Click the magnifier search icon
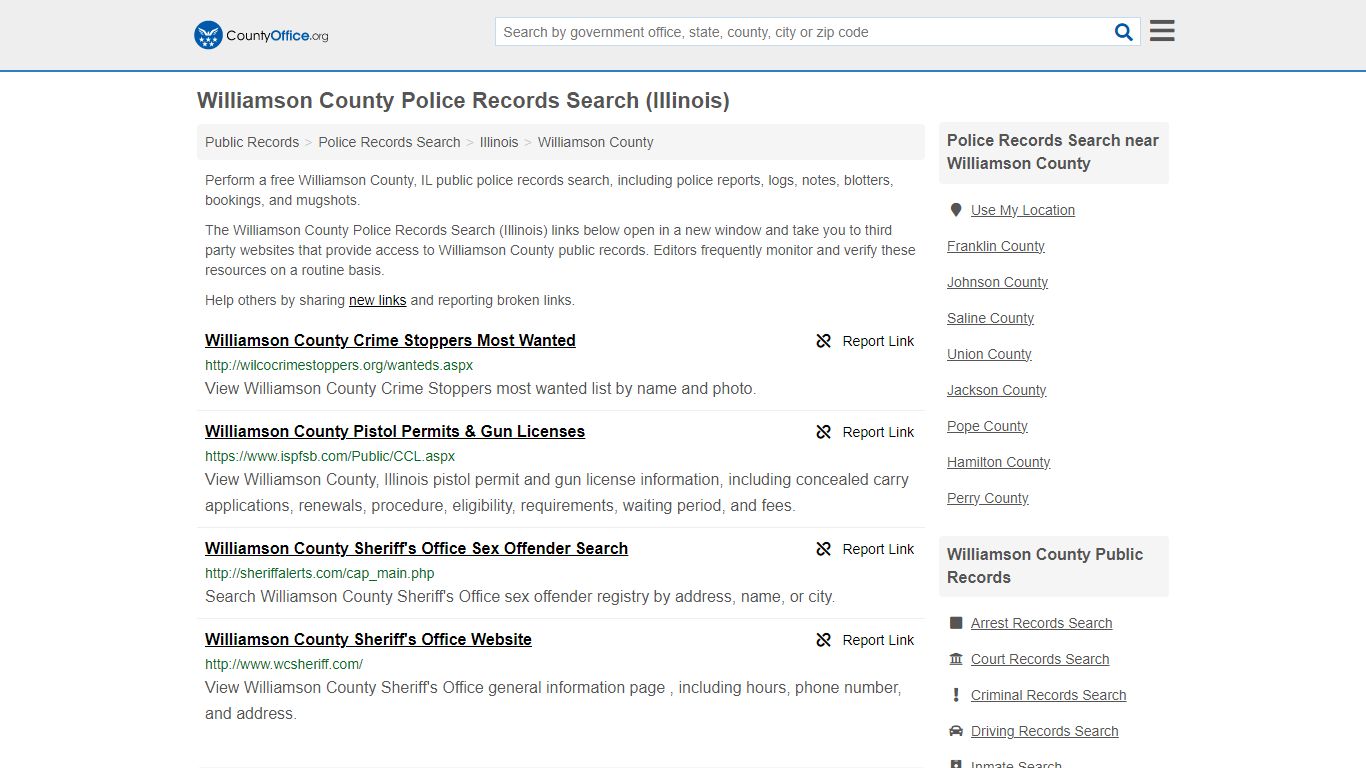Image resolution: width=1366 pixels, height=768 pixels. (x=1124, y=32)
